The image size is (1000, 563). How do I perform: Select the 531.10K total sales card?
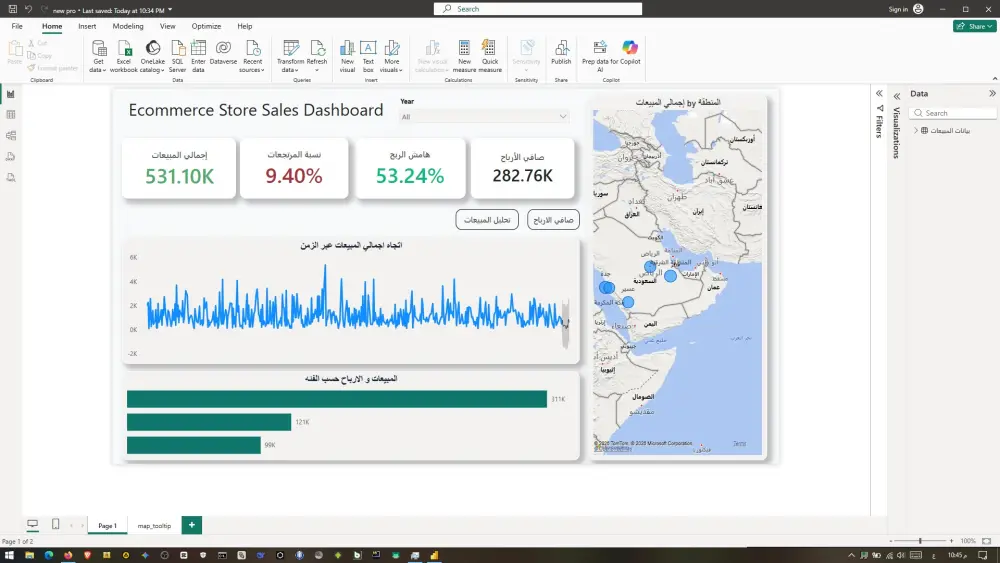[x=179, y=168]
